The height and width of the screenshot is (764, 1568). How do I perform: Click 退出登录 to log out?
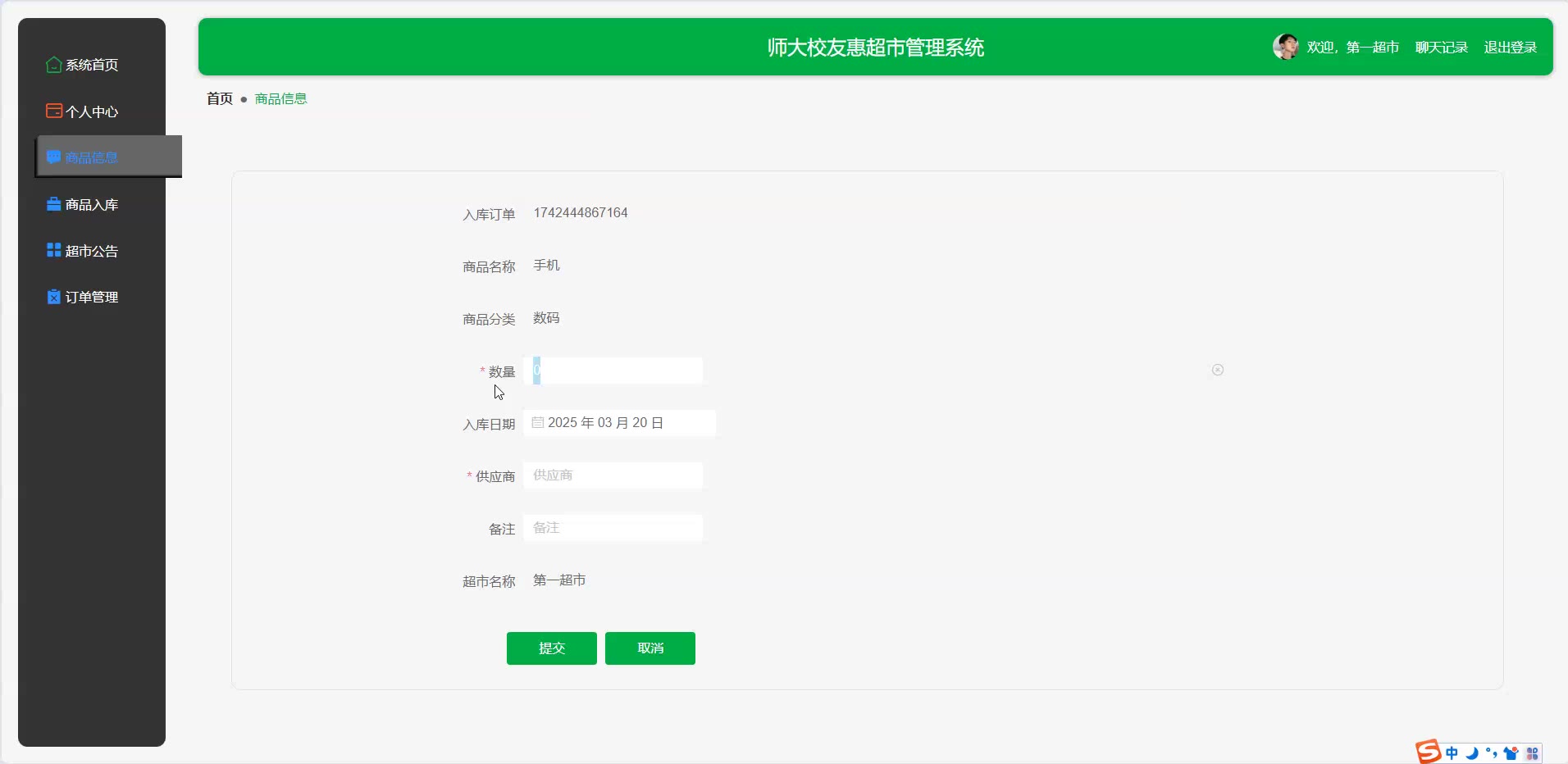[1510, 48]
